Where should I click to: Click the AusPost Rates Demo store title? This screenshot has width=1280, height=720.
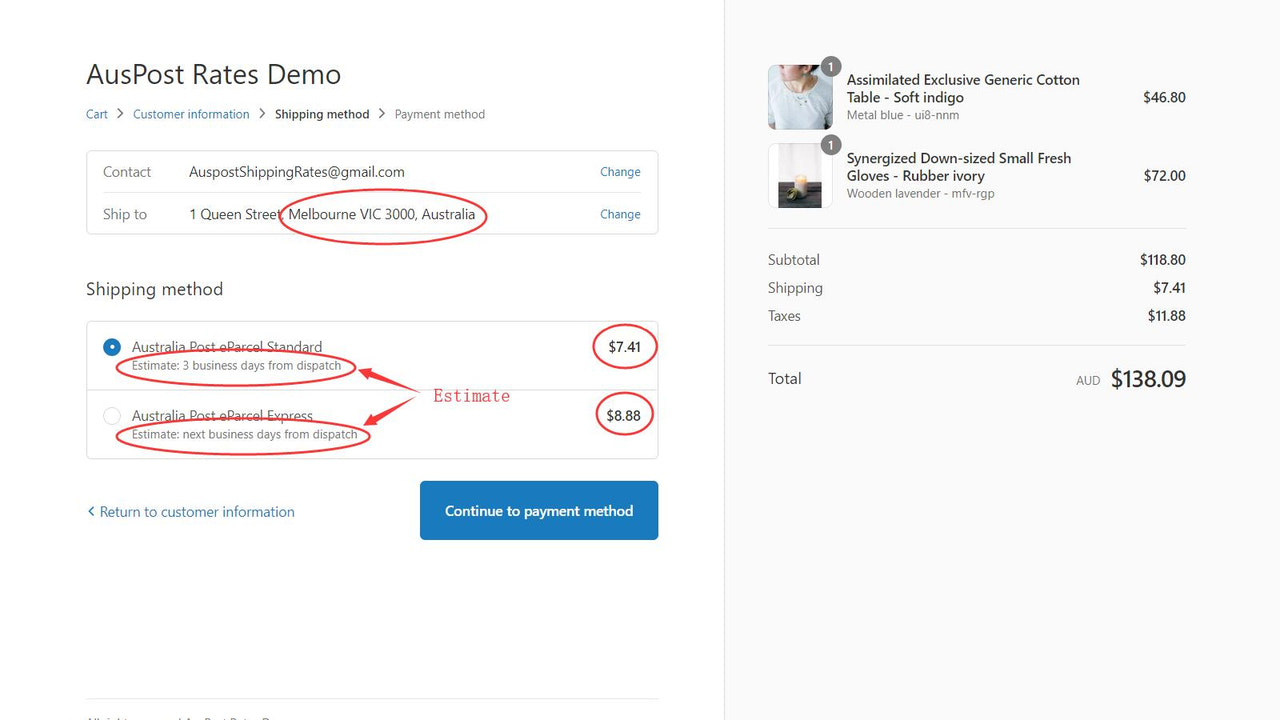coord(213,74)
